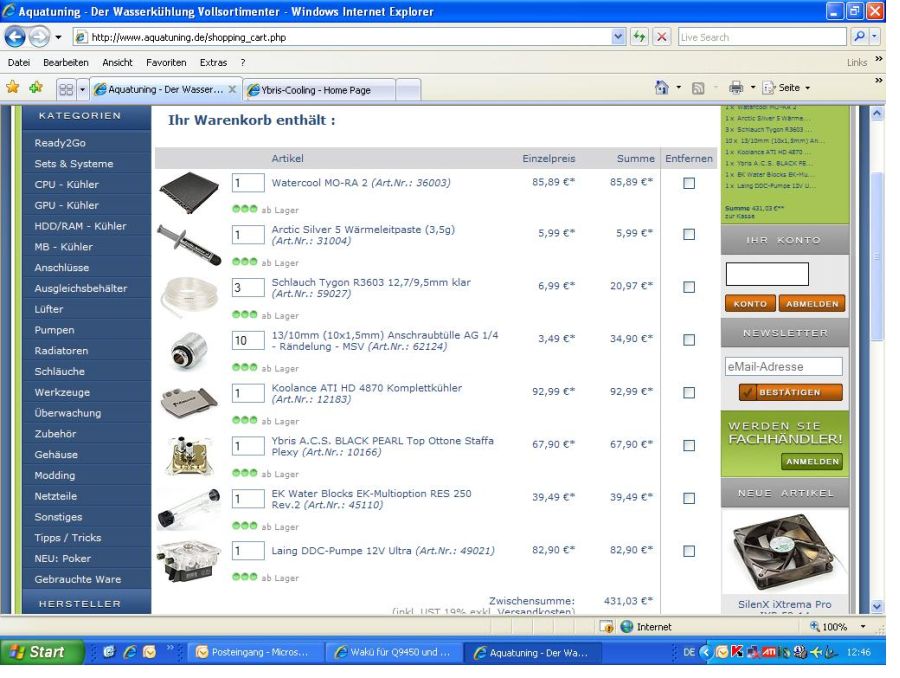Viewport: 900px width, 678px height.
Task: Click the Add to Favorites icon
Action: point(36,87)
